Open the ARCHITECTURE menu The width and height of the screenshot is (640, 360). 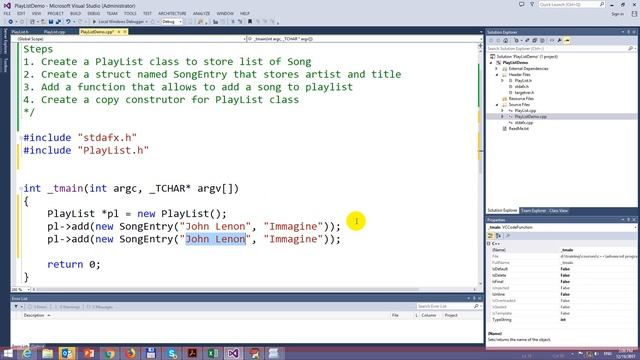[172, 13]
